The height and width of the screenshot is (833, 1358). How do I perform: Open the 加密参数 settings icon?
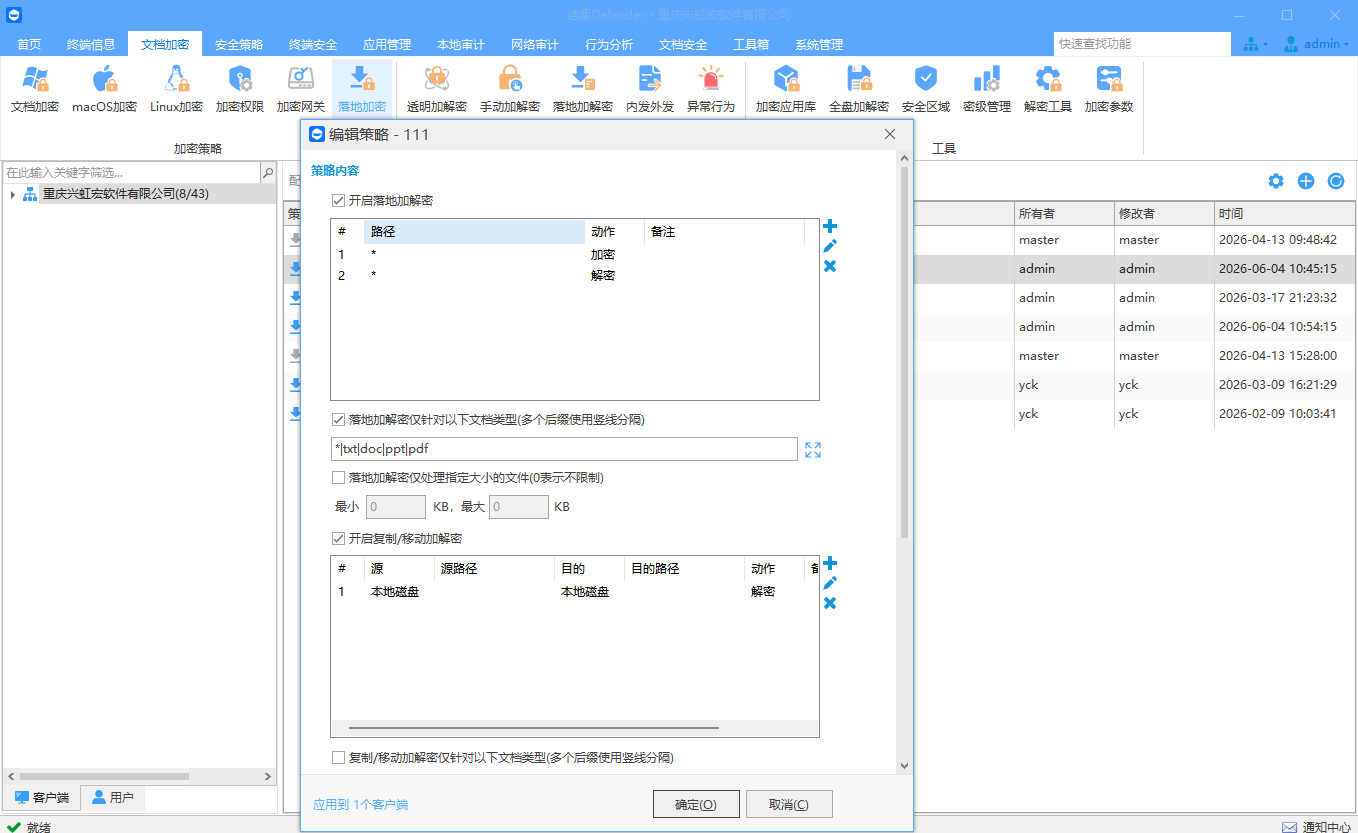click(x=1109, y=89)
